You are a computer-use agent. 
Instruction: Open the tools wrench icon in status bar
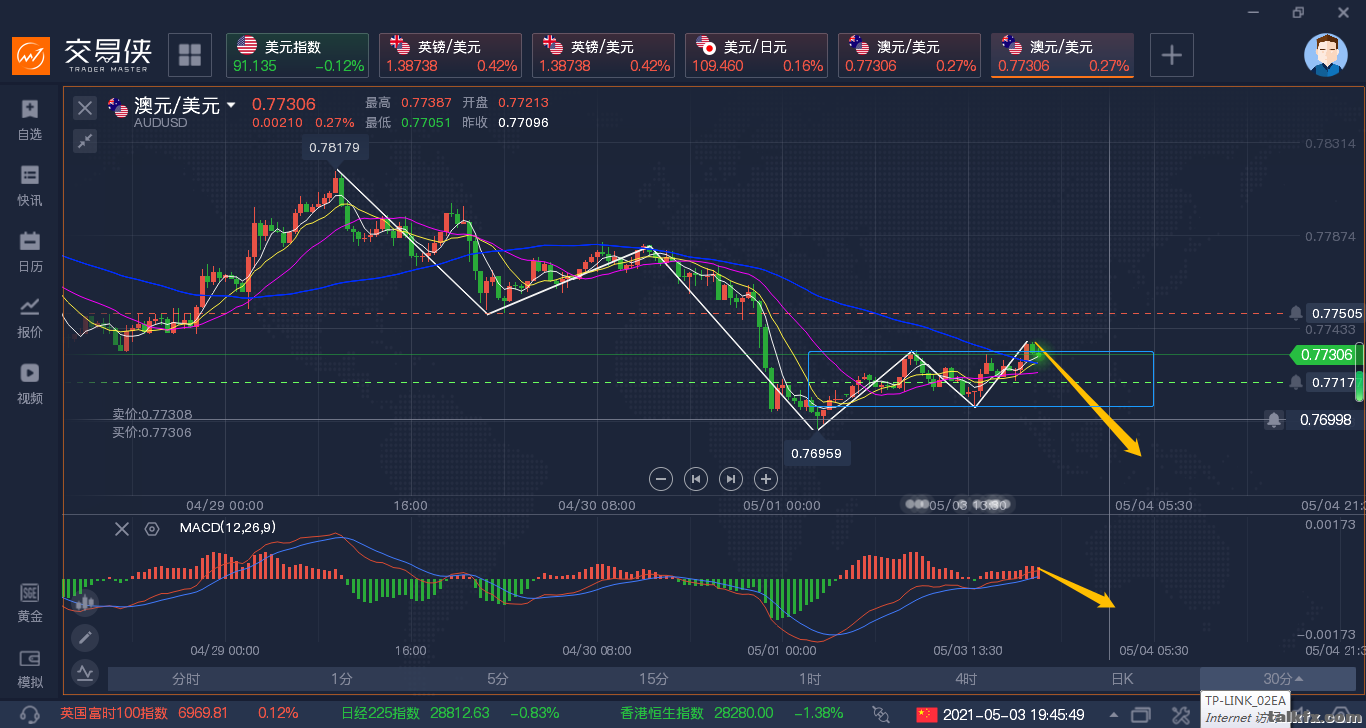pos(1181,715)
